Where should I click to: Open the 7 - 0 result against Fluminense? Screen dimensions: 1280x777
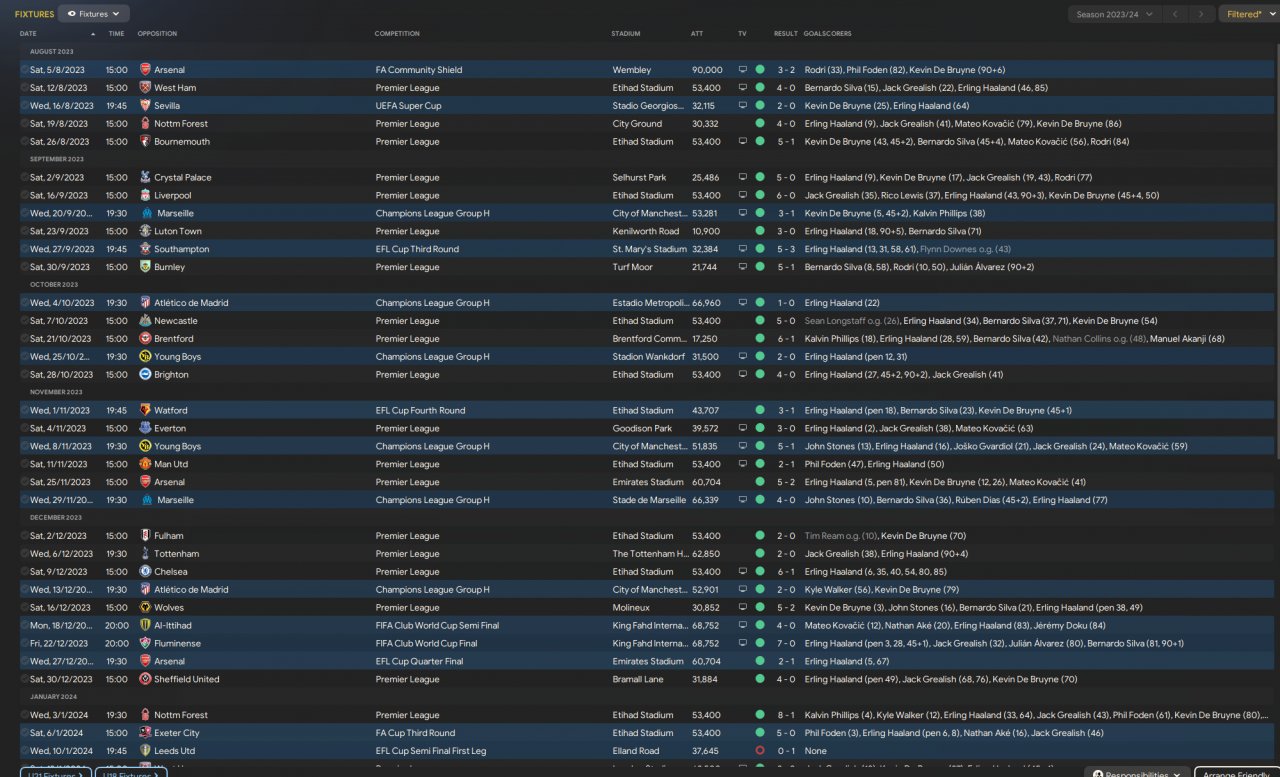[x=786, y=644]
